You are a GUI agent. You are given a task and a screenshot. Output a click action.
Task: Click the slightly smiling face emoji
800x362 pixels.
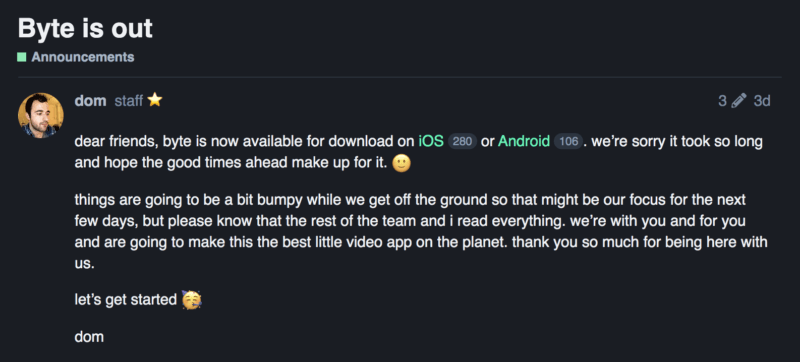click(402, 163)
